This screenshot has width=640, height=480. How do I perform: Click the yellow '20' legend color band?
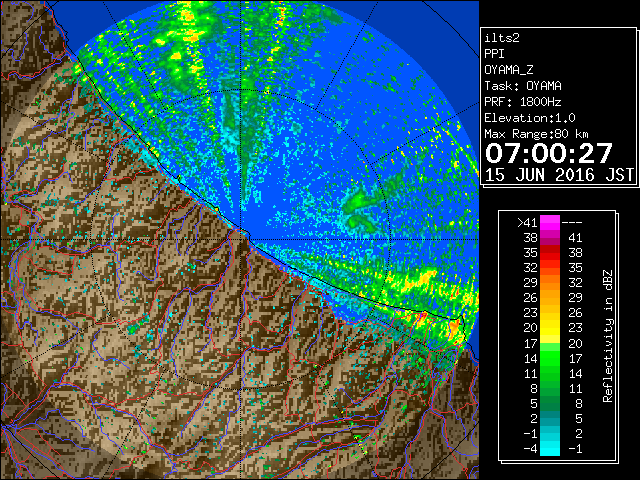point(550,328)
